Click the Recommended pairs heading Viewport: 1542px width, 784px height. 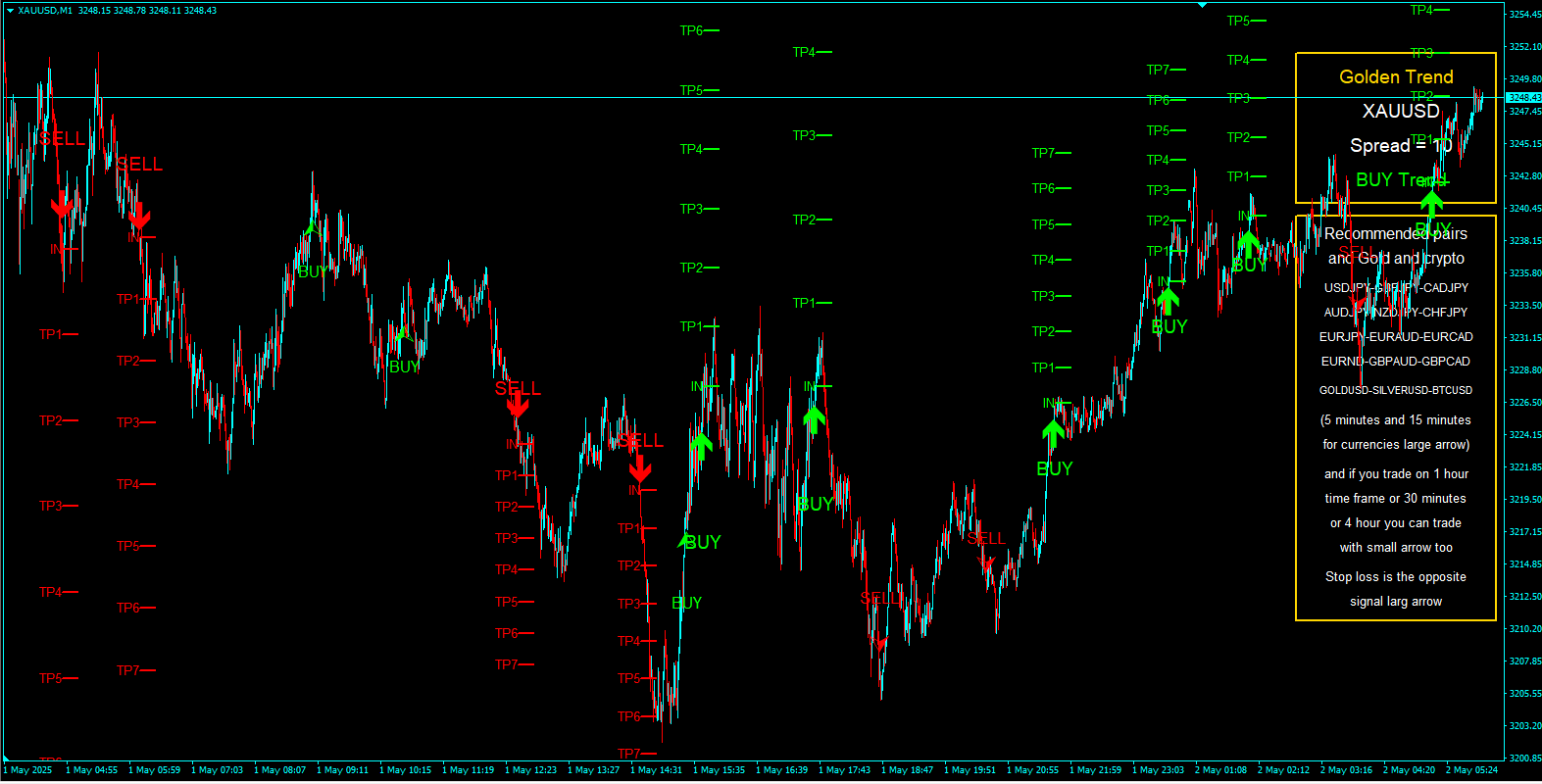point(1396,233)
